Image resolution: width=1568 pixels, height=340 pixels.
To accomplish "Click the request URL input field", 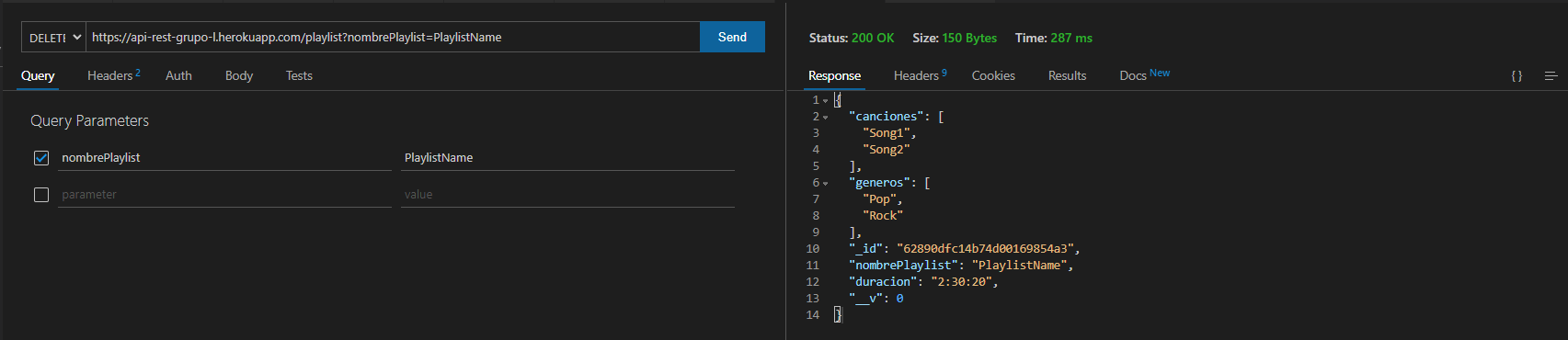I will point(393,38).
